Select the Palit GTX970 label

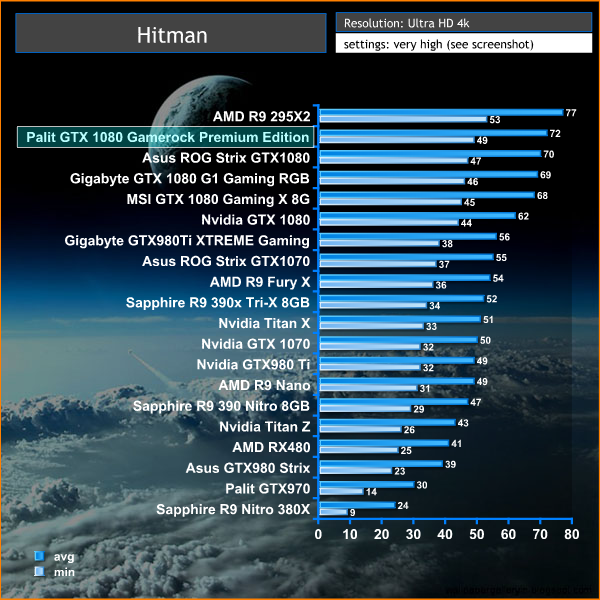267,489
